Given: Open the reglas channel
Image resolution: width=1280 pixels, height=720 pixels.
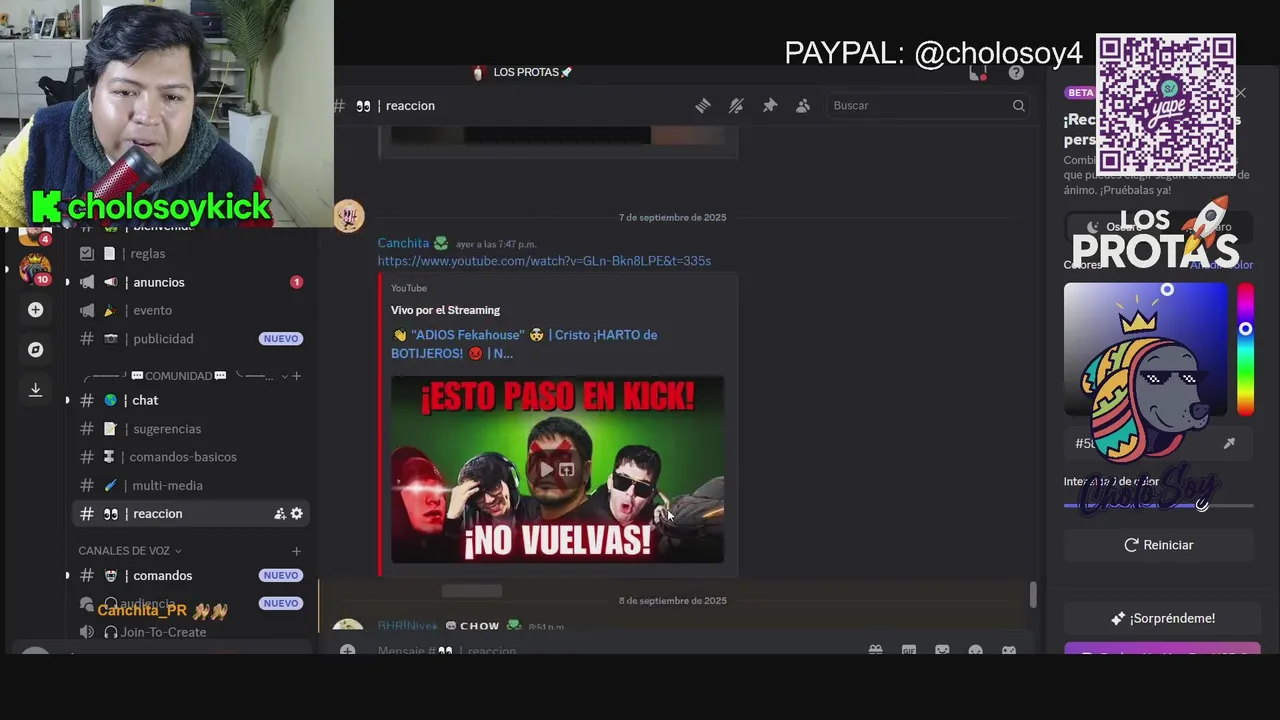Looking at the screenshot, I should [190, 254].
